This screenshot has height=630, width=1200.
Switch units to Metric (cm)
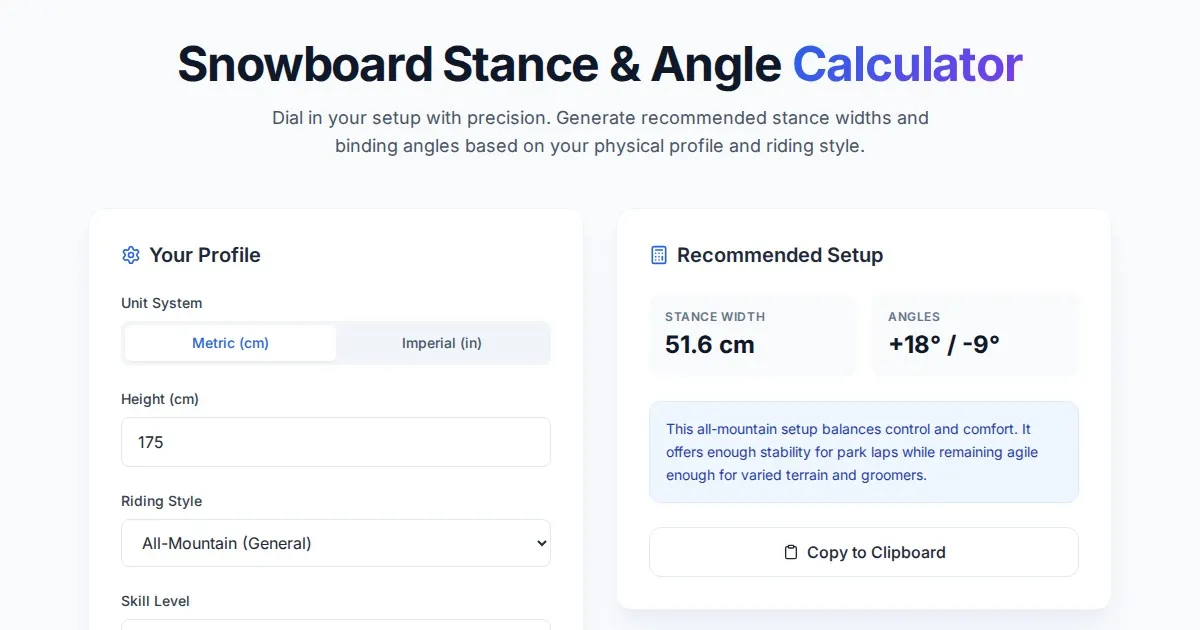point(230,343)
